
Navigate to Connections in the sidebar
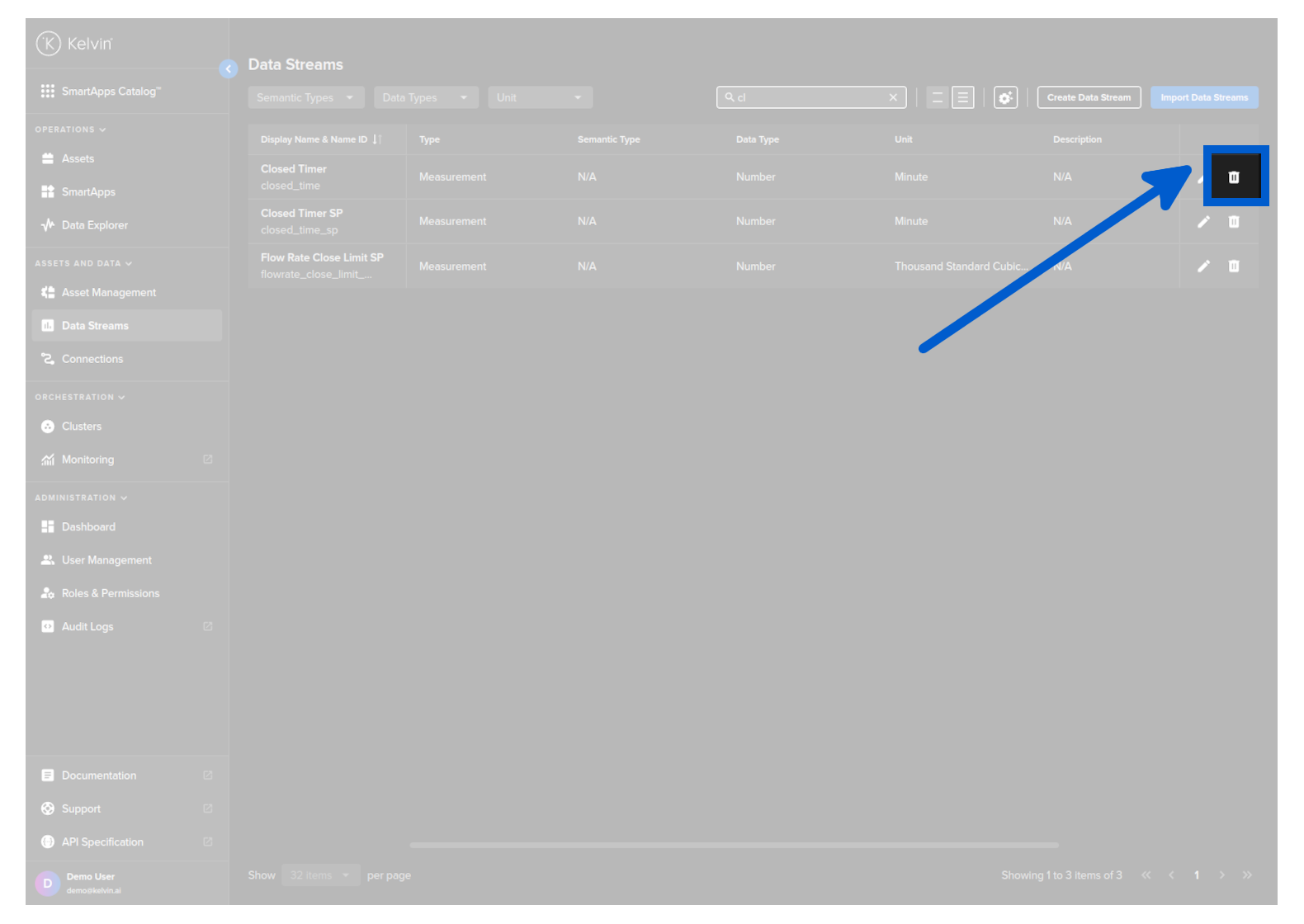coord(92,359)
